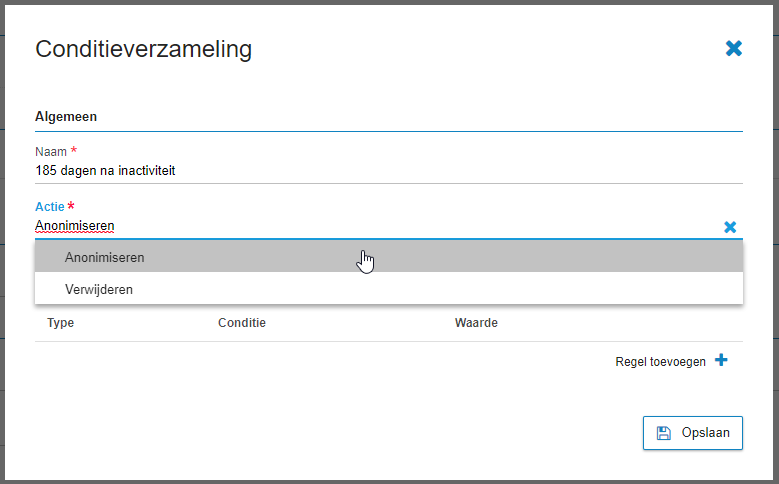Screen dimensions: 779x484
Task: Select the Anonimiseren option in the list
Action: pos(389,257)
